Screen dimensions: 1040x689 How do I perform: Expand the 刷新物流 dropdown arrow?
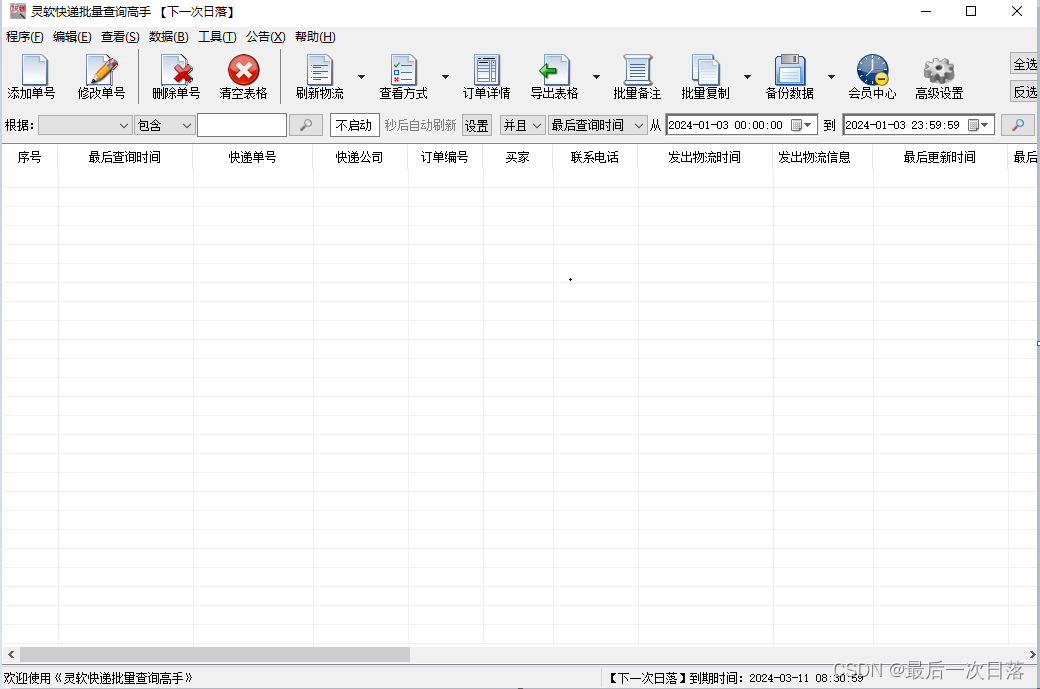361,77
